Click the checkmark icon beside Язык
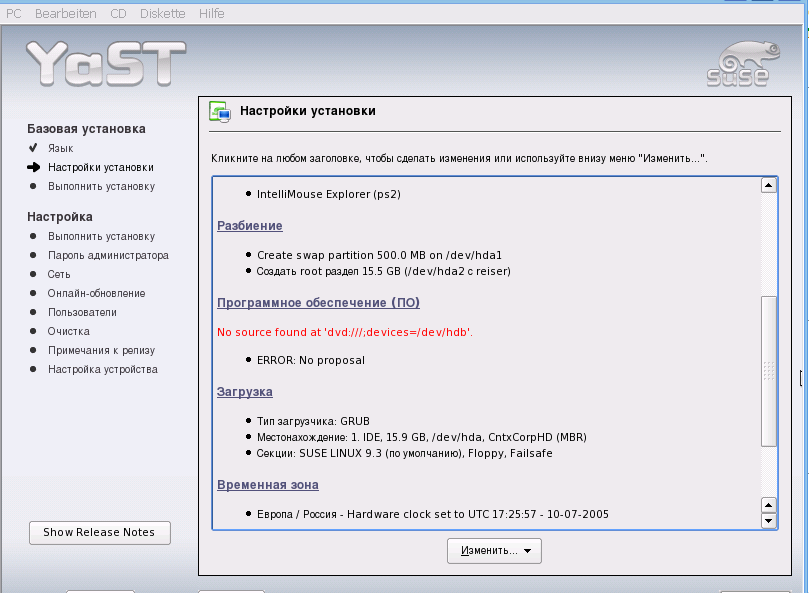This screenshot has width=809, height=593. [x=33, y=148]
